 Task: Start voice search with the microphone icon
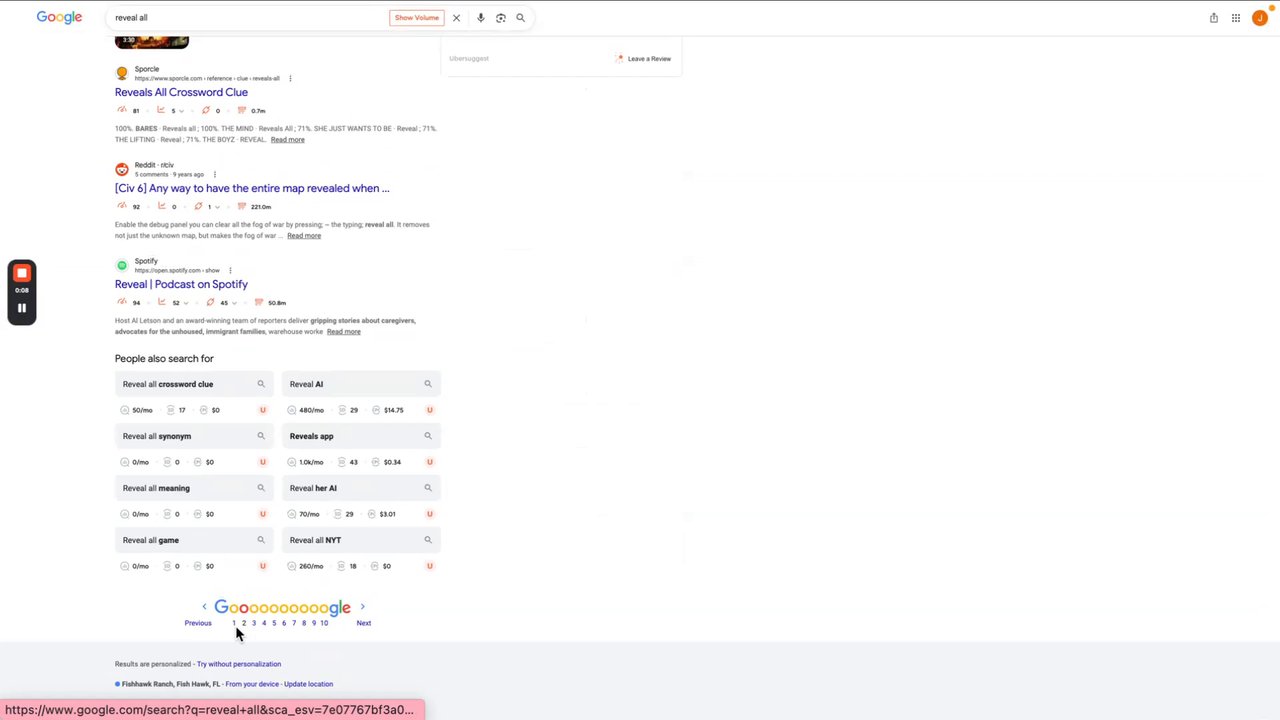click(481, 18)
